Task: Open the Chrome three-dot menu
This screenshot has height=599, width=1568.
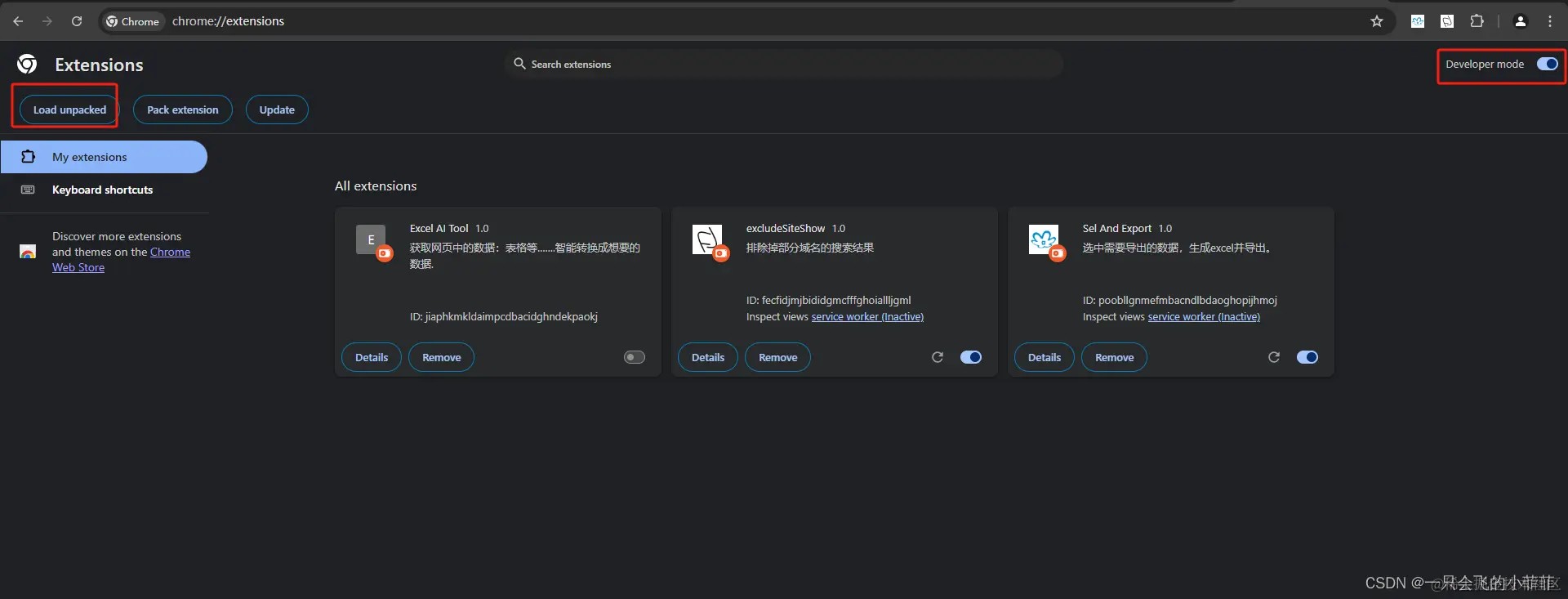Action: point(1549,21)
